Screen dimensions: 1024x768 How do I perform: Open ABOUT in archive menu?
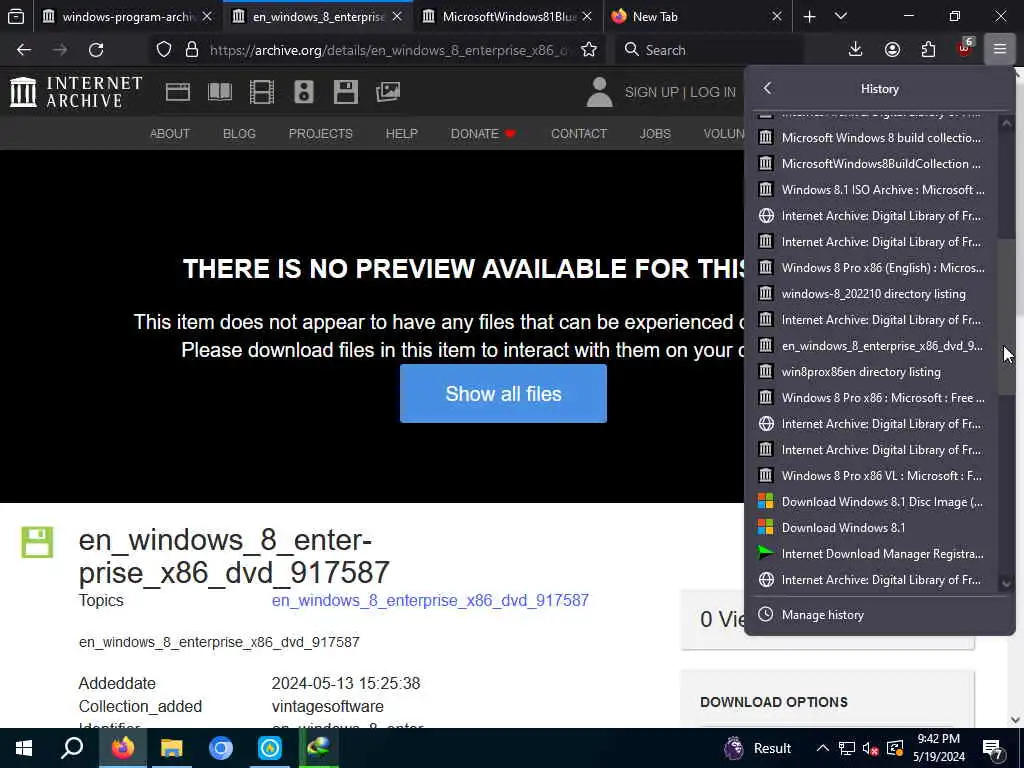point(170,134)
